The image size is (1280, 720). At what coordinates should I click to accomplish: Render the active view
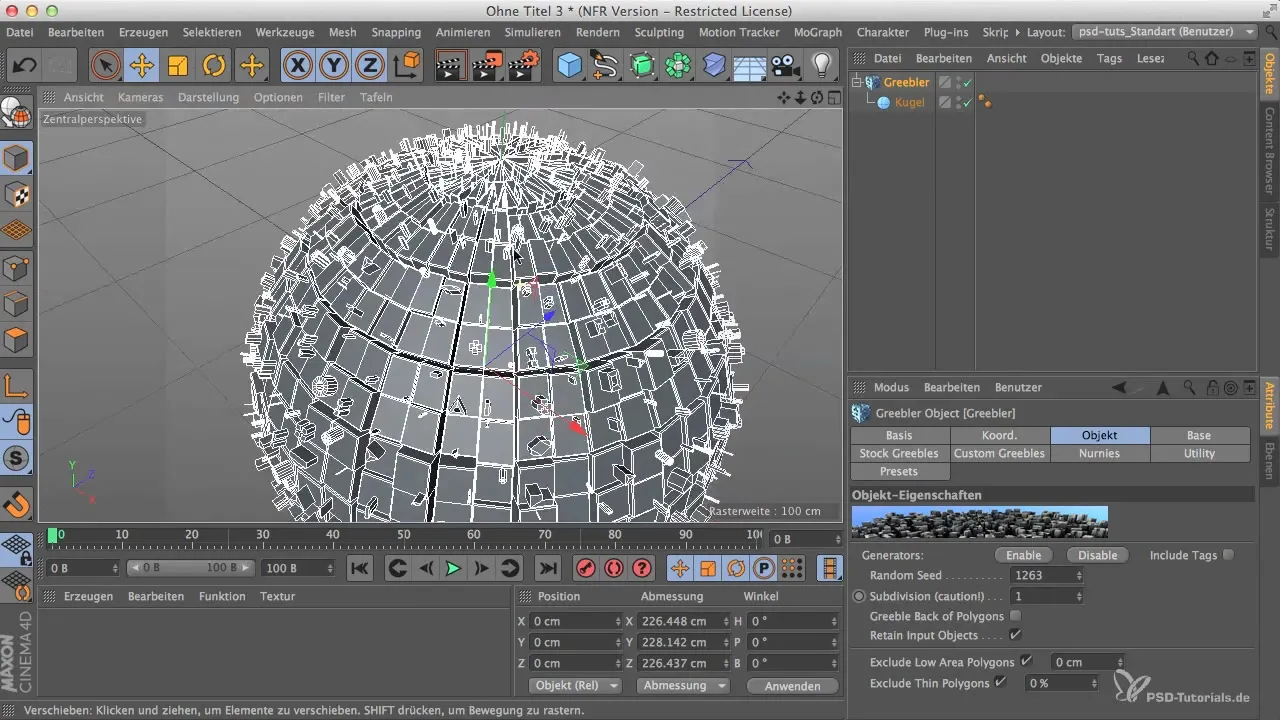pos(452,66)
